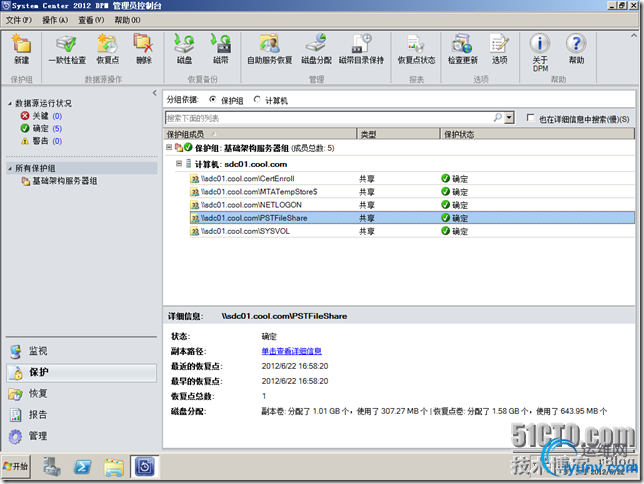Sort by 类型 column header
This screenshot has width=644, height=484.
point(398,134)
